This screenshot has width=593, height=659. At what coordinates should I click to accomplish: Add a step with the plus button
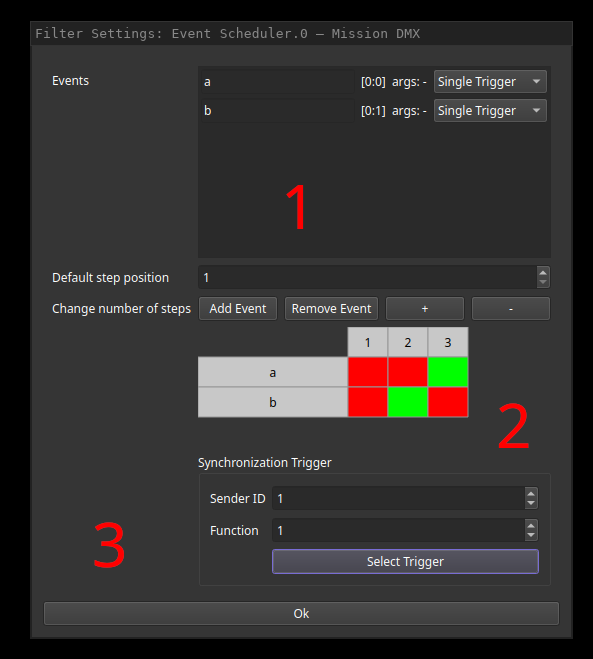coord(425,308)
